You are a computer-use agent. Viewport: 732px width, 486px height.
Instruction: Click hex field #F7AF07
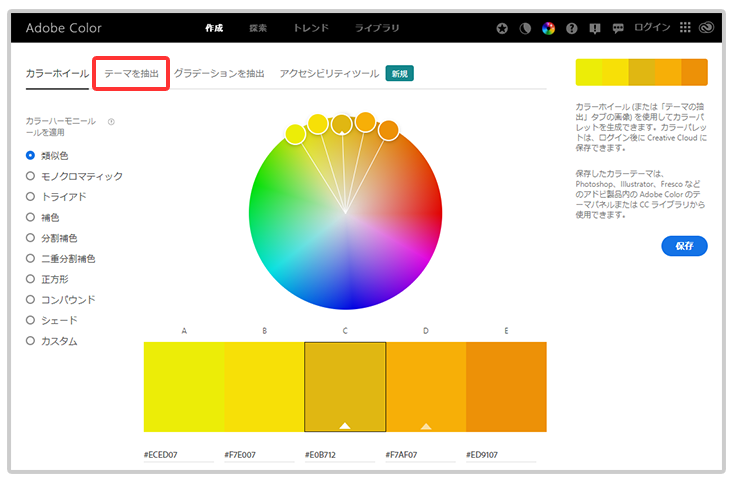click(420, 455)
